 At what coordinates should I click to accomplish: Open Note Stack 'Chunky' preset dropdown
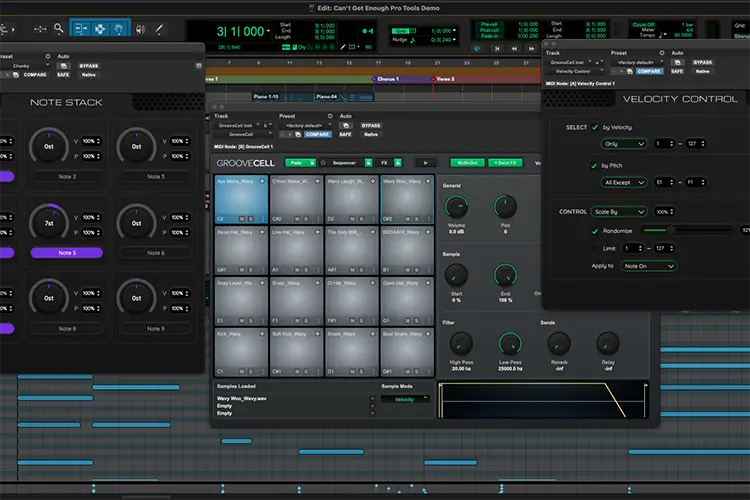pyautogui.click(x=25, y=66)
